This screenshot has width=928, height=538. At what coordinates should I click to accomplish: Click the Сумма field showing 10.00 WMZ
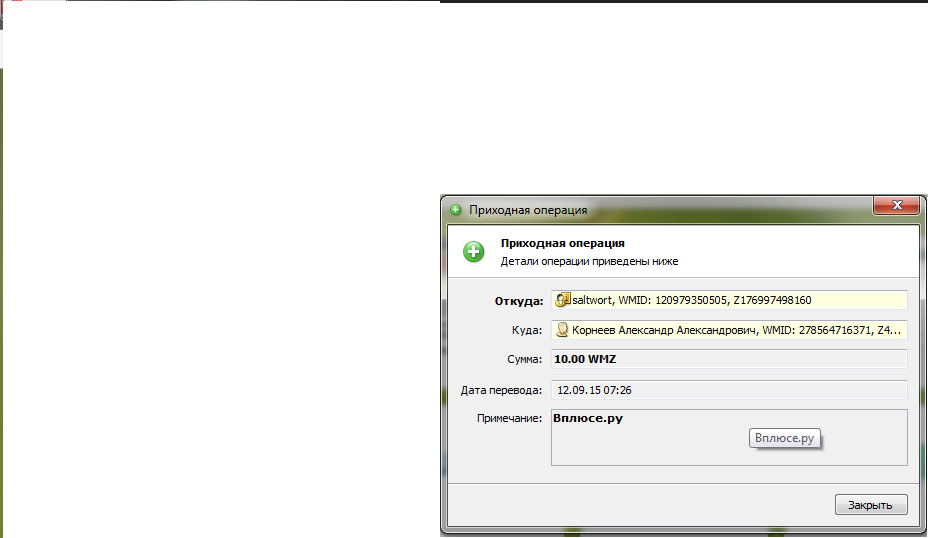point(729,359)
